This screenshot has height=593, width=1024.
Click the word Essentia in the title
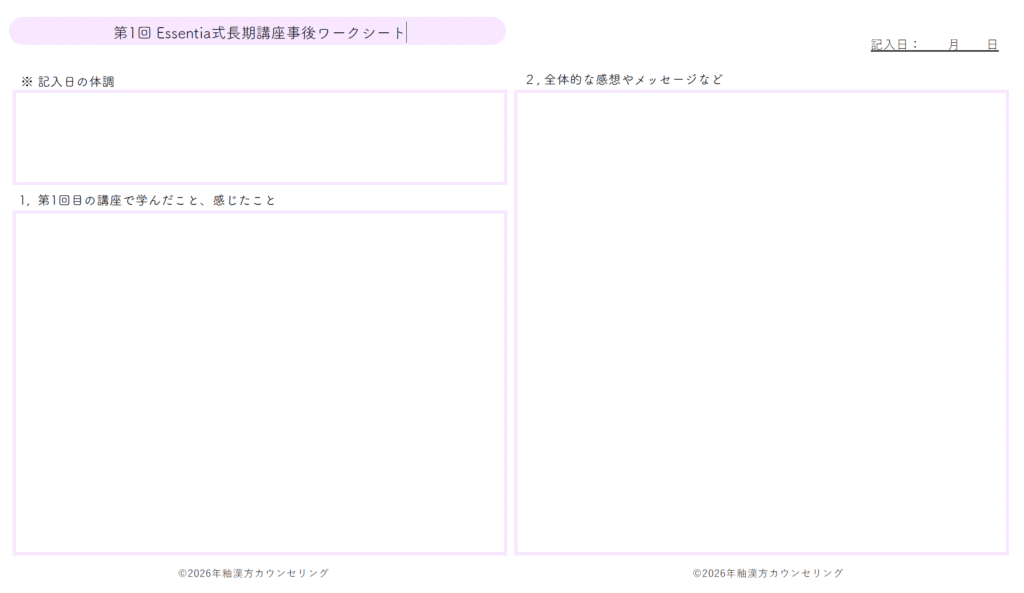(x=184, y=33)
